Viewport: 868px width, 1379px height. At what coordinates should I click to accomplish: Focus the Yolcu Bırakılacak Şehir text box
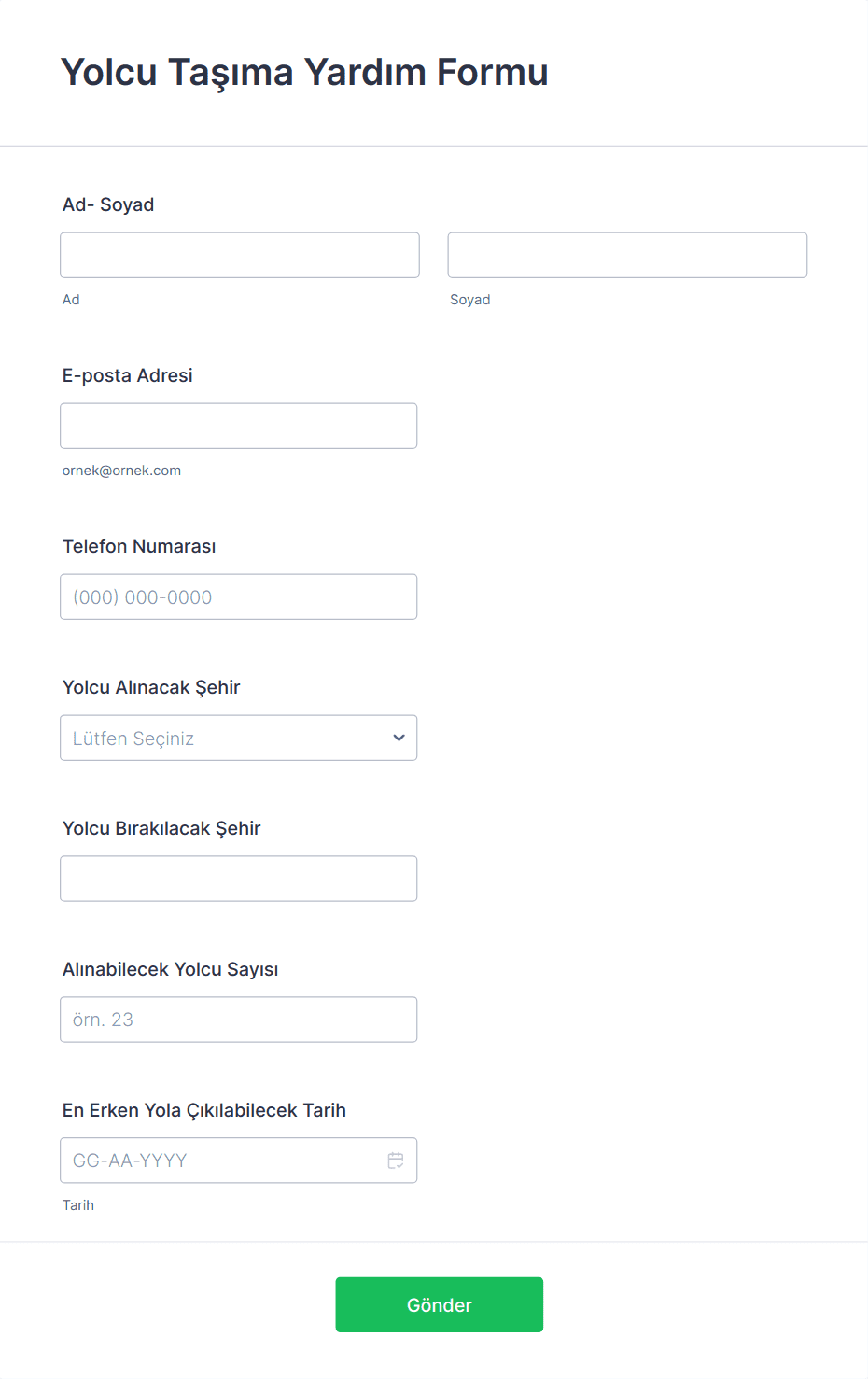238,879
